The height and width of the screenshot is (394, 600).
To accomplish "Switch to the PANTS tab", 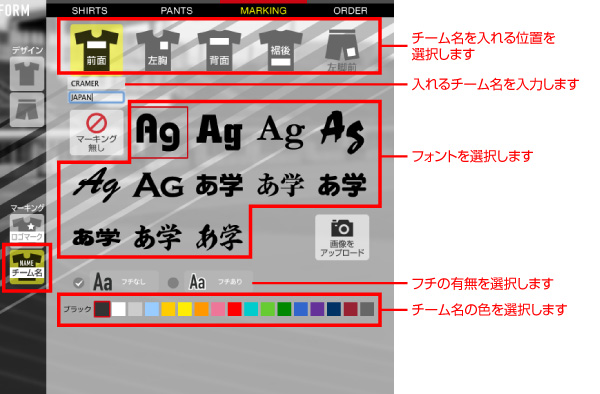I will click(x=176, y=10).
